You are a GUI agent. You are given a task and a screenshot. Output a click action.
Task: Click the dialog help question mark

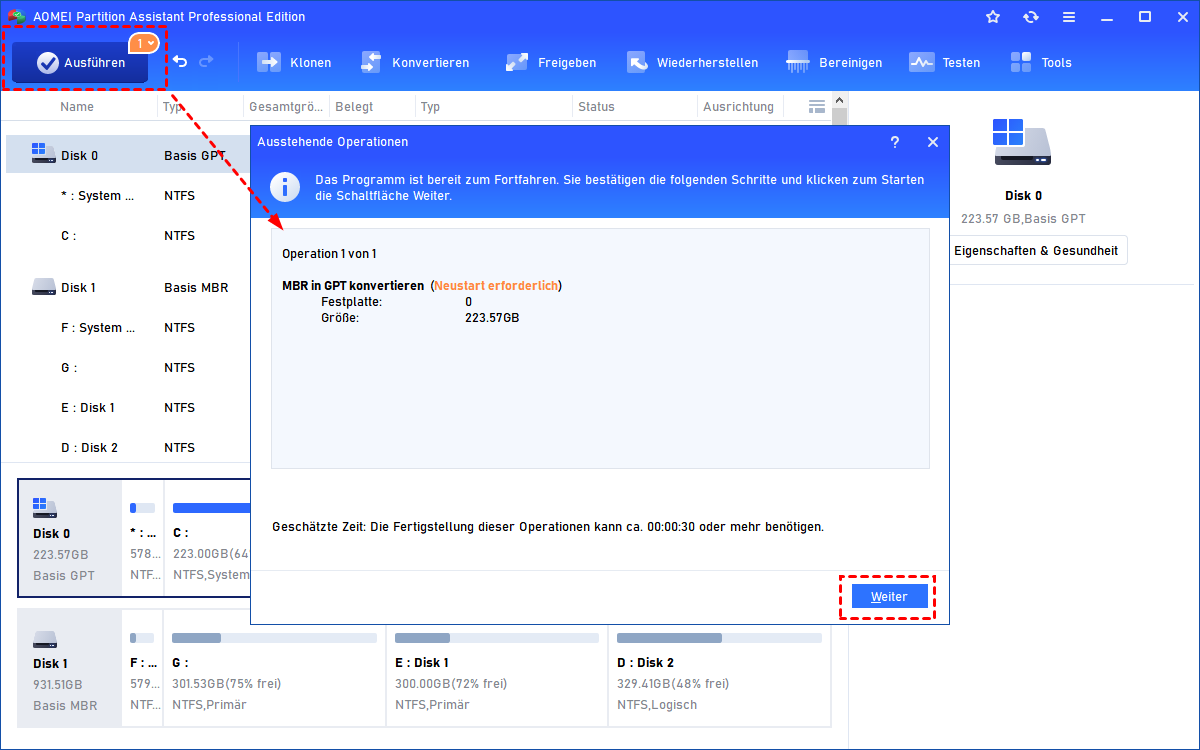[895, 142]
